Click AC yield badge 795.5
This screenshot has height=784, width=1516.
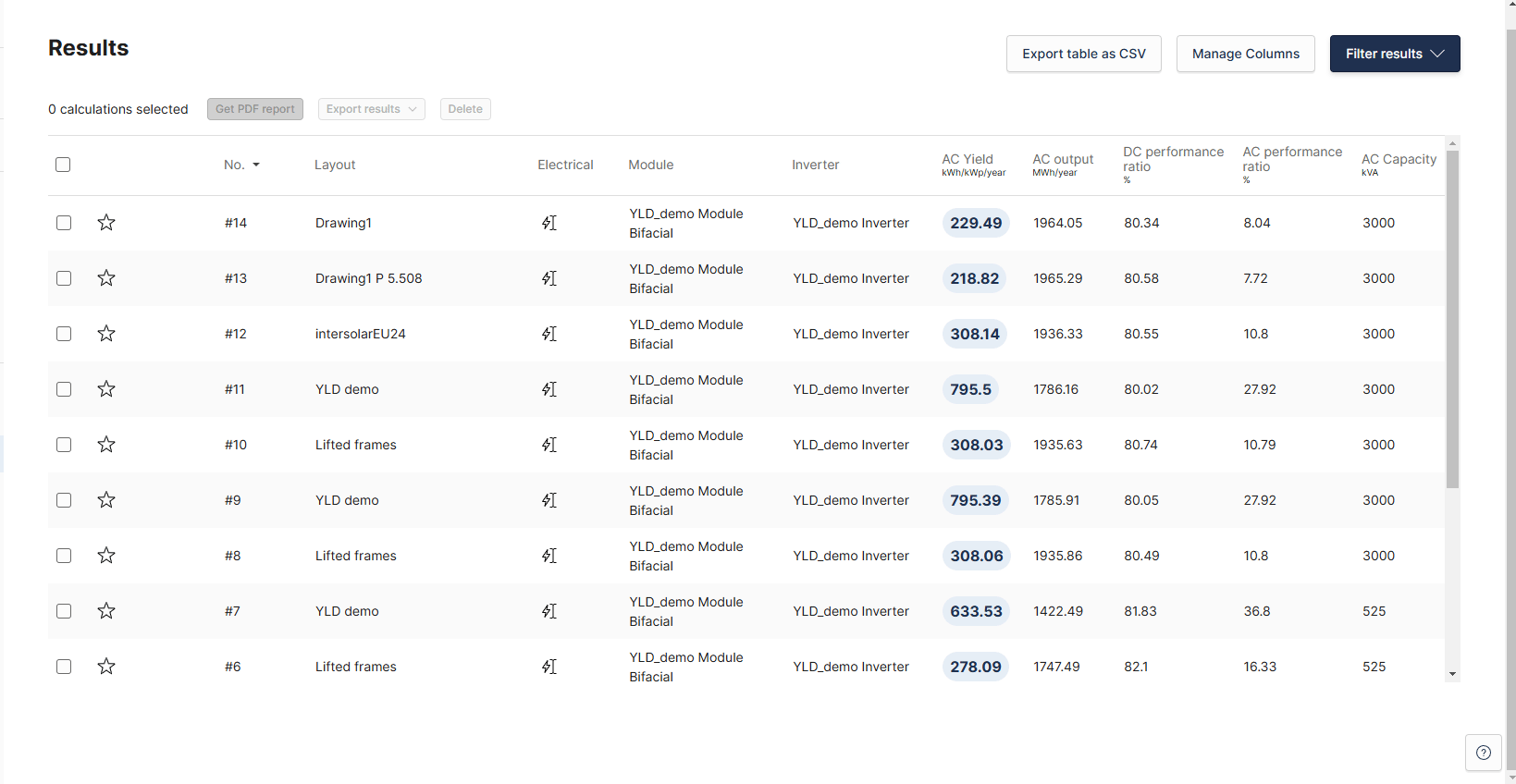[x=970, y=389]
